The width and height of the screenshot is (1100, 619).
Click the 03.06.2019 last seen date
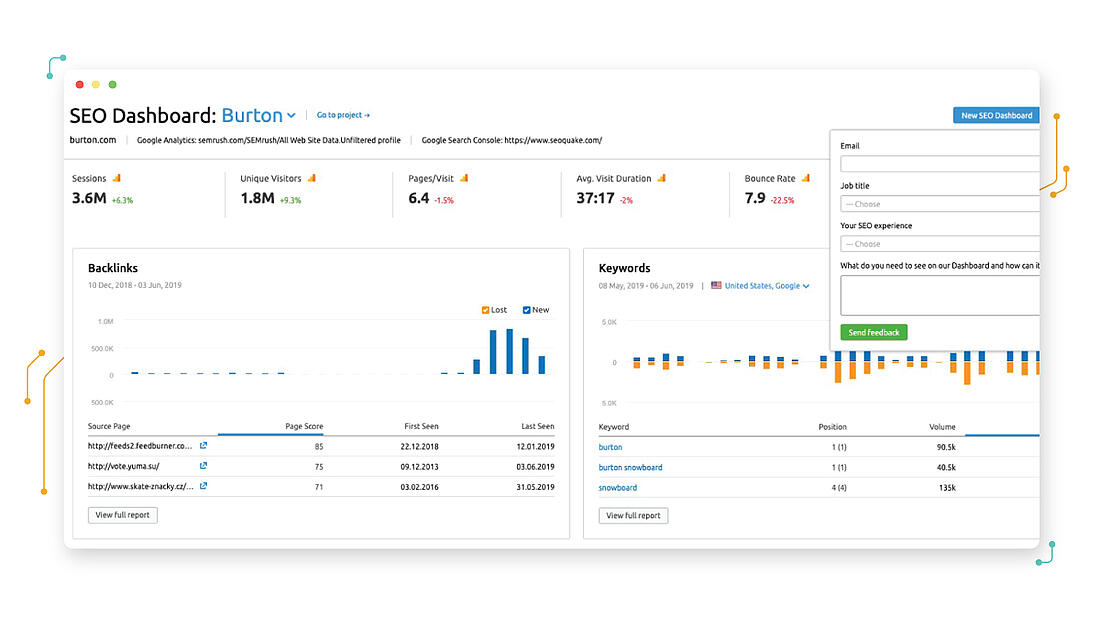tap(535, 467)
